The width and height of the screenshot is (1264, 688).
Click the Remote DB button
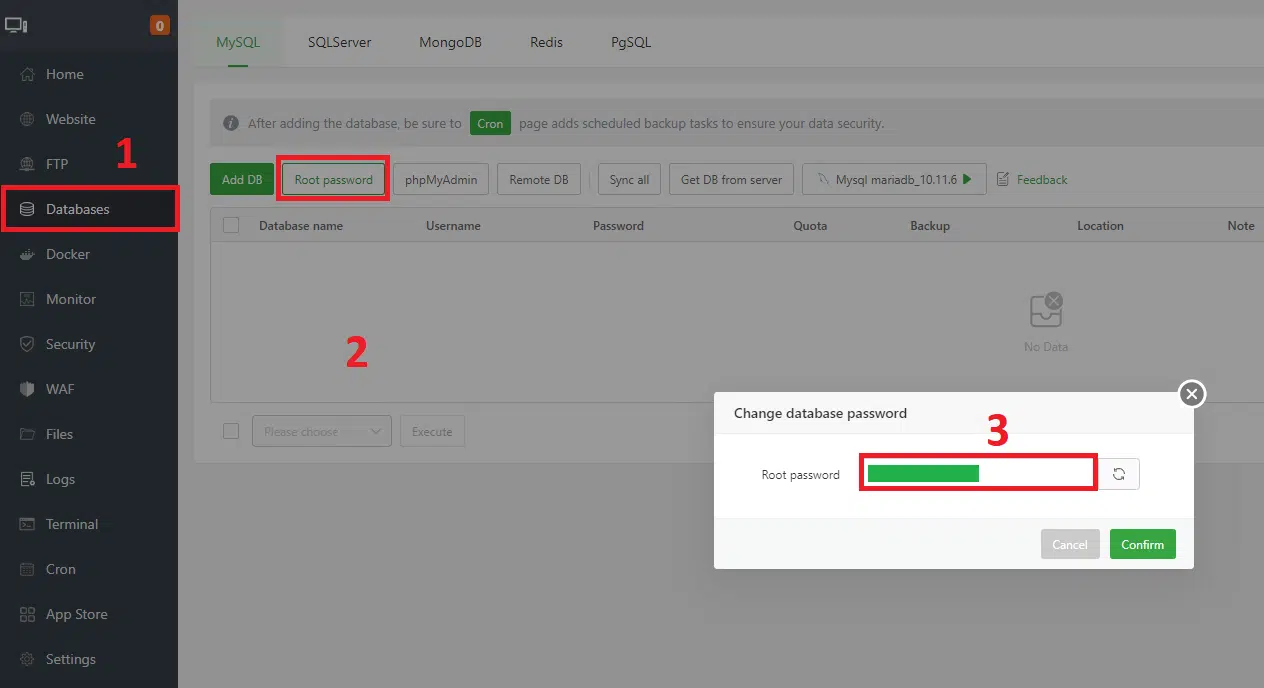tap(538, 179)
